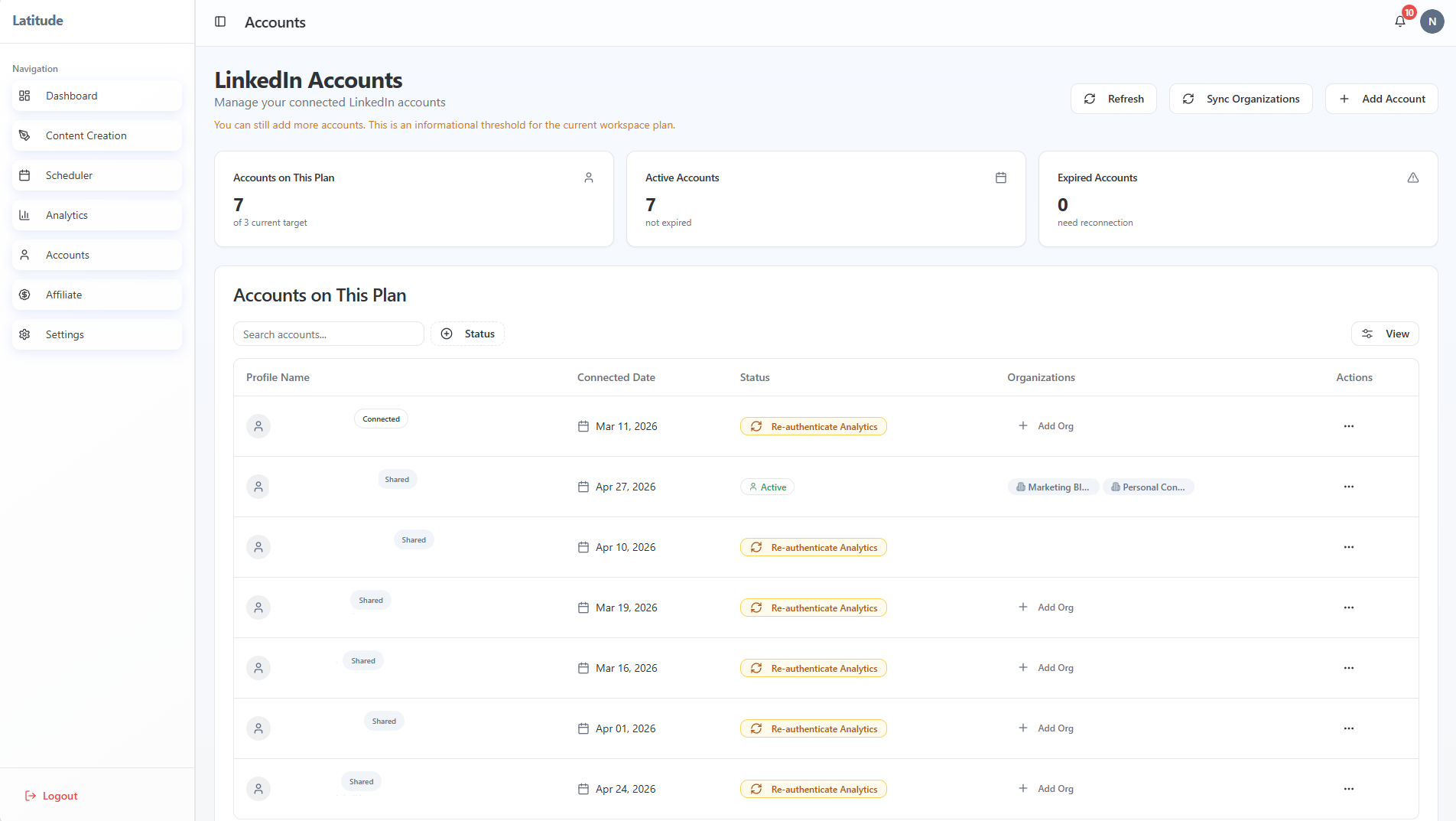The image size is (1456, 821).
Task: Click the search accounts input field
Action: click(x=328, y=334)
